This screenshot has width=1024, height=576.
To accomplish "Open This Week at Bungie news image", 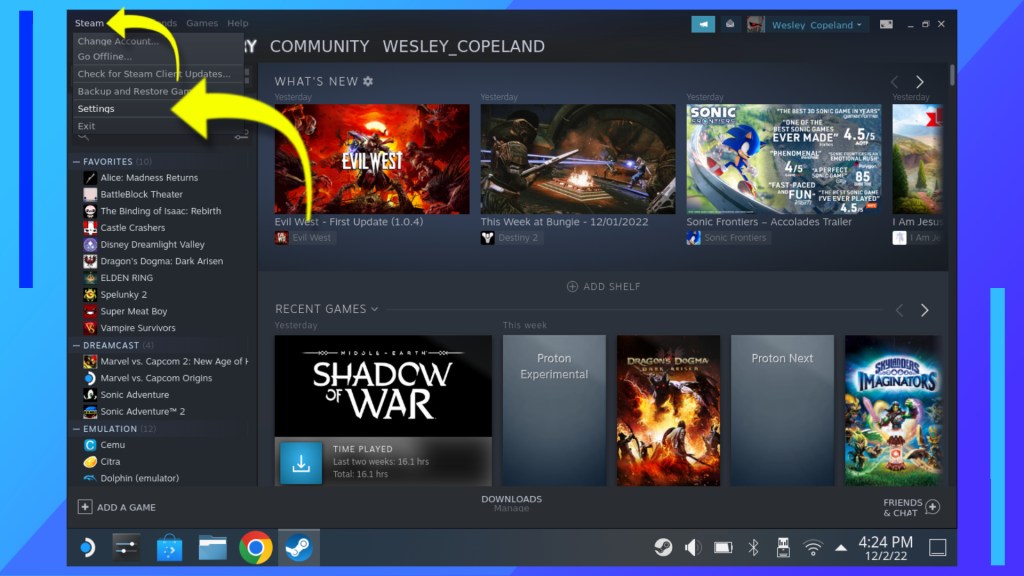I will [578, 159].
